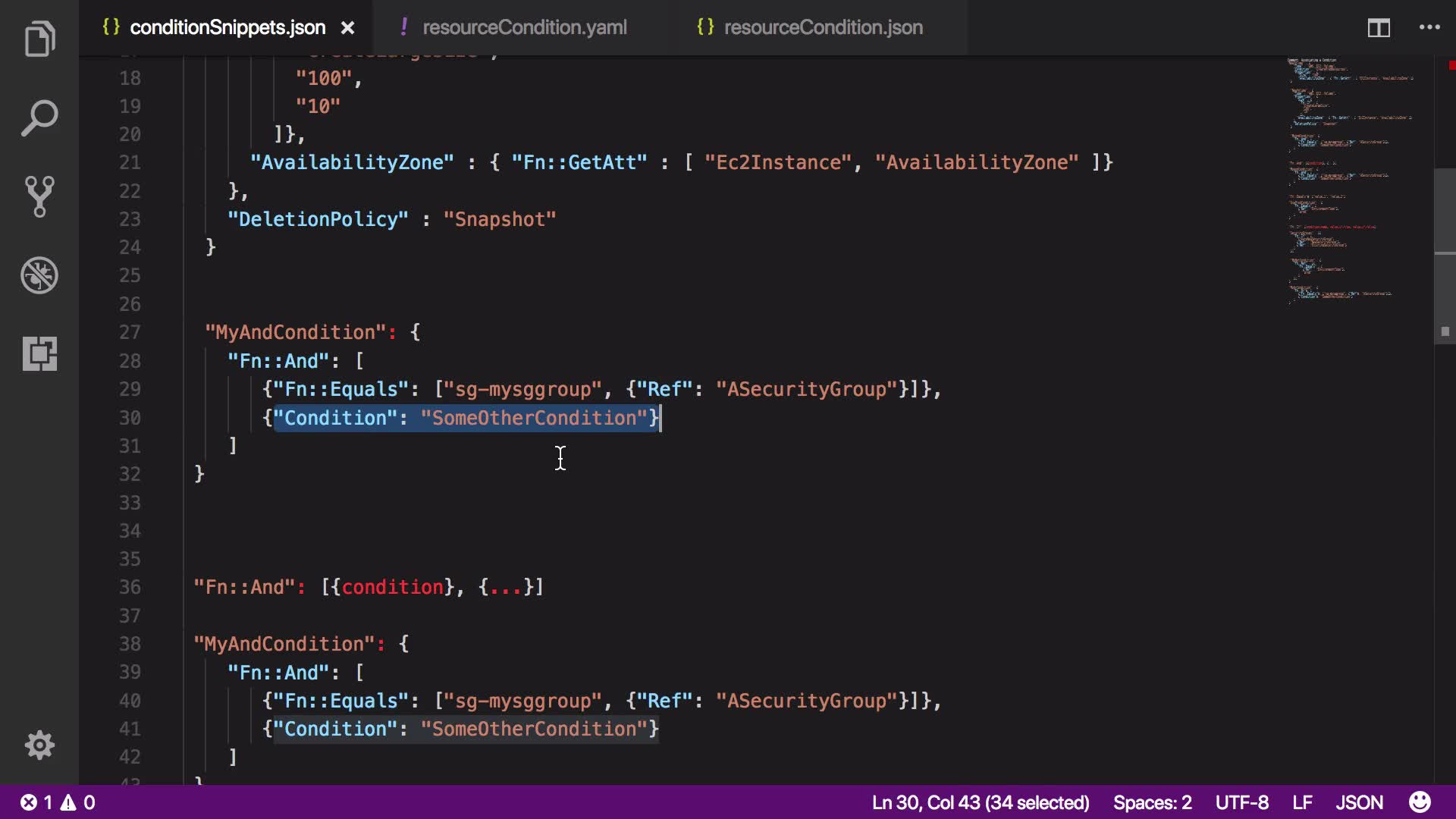Close the conditionSnippets.json tab

(348, 28)
